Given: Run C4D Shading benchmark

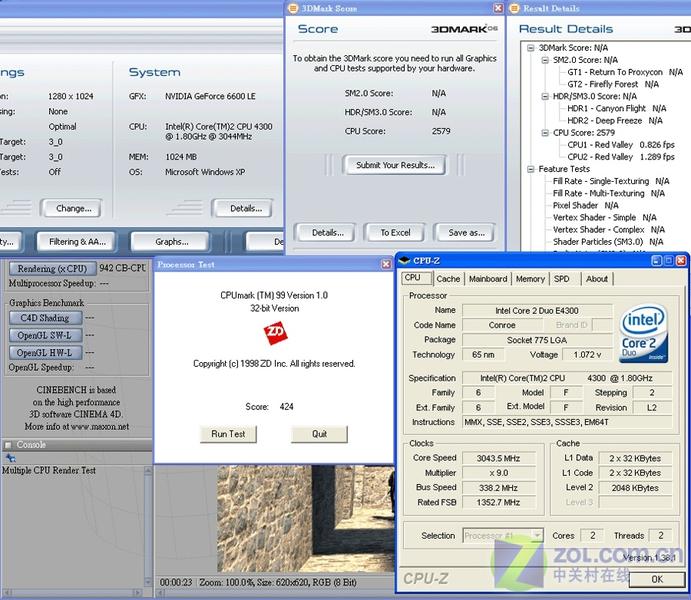Looking at the screenshot, I should click(45, 318).
